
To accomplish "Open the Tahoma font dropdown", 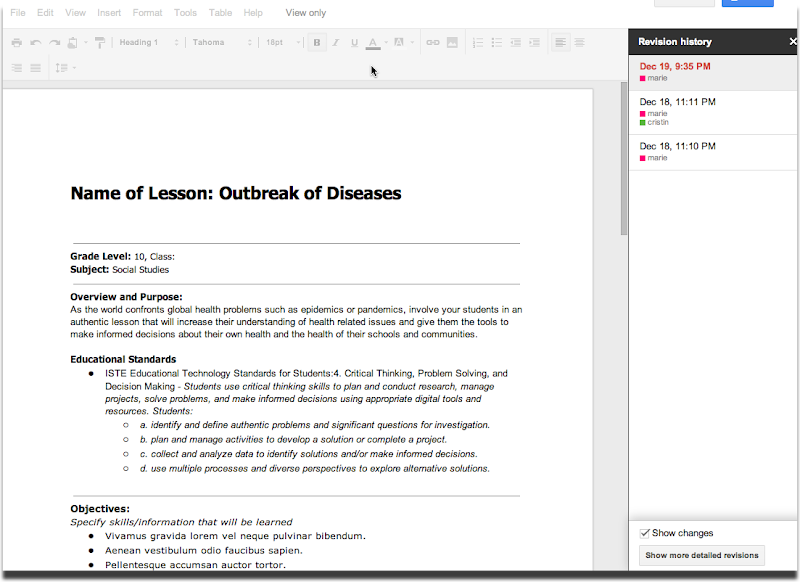I will tap(222, 42).
